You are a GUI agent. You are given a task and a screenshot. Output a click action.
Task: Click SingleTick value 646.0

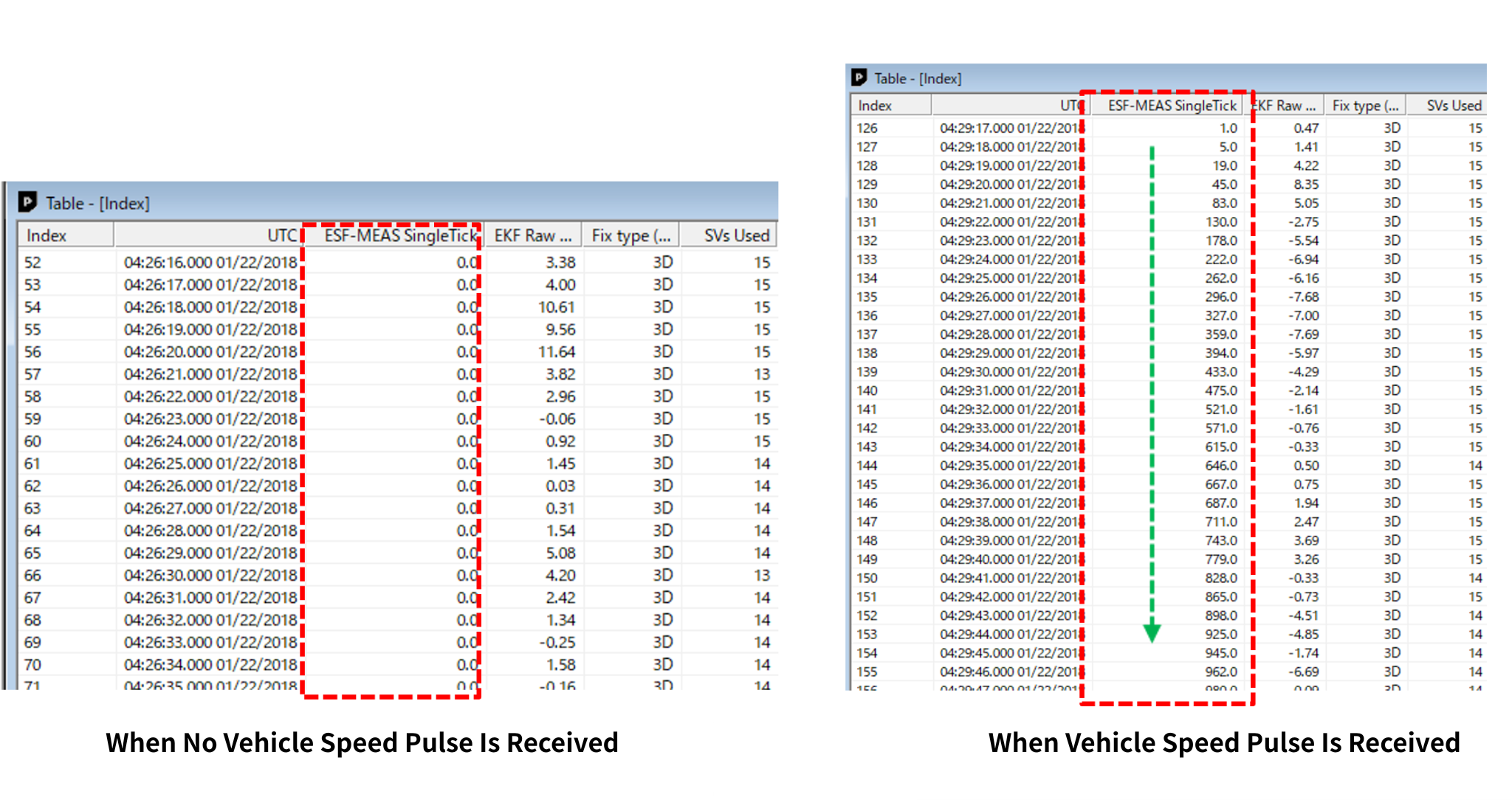(x=1221, y=466)
